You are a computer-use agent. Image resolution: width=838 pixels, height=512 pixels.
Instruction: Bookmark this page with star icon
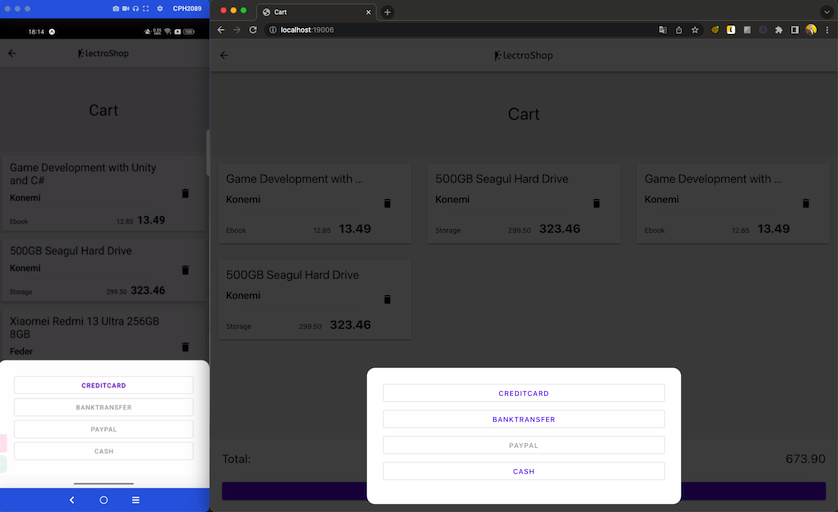click(695, 30)
